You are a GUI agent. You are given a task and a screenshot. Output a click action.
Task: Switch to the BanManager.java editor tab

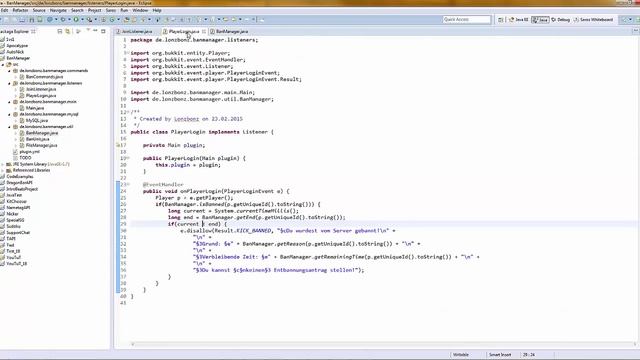(231, 31)
